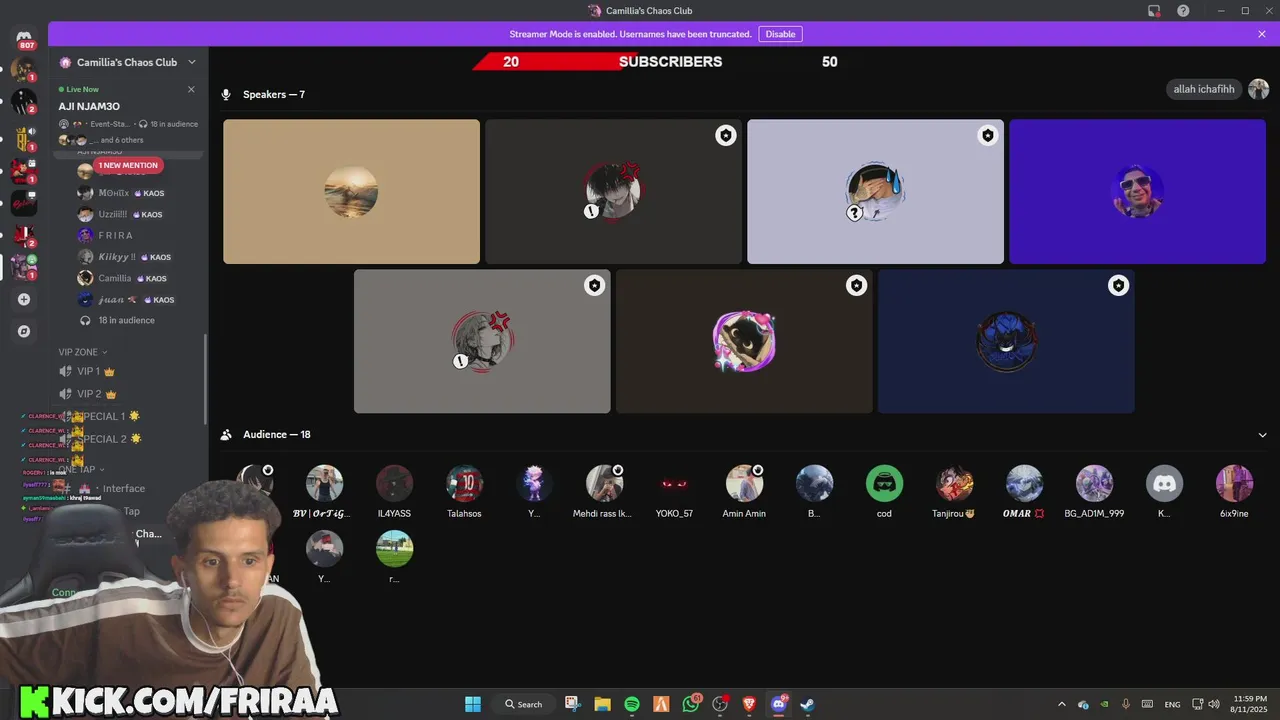Open the lavender tile with the facepalm avatar
Image resolution: width=1280 pixels, height=720 pixels.
pos(875,192)
